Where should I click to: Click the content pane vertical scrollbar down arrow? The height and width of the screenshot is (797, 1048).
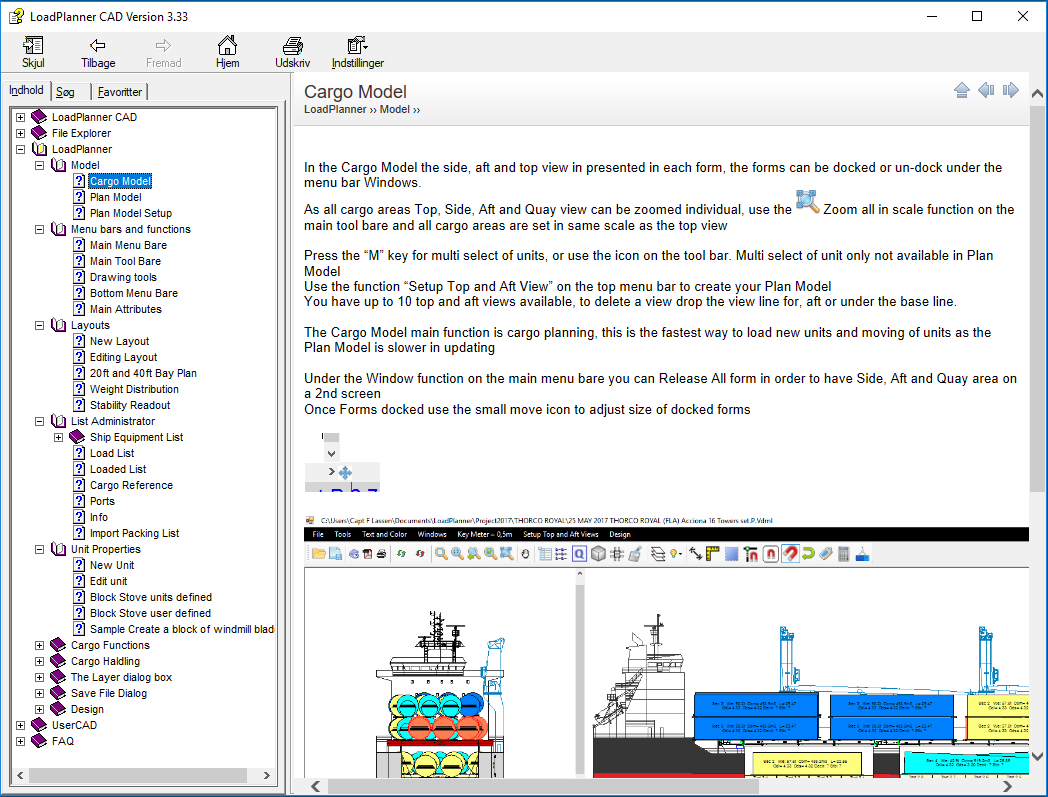click(1037, 757)
